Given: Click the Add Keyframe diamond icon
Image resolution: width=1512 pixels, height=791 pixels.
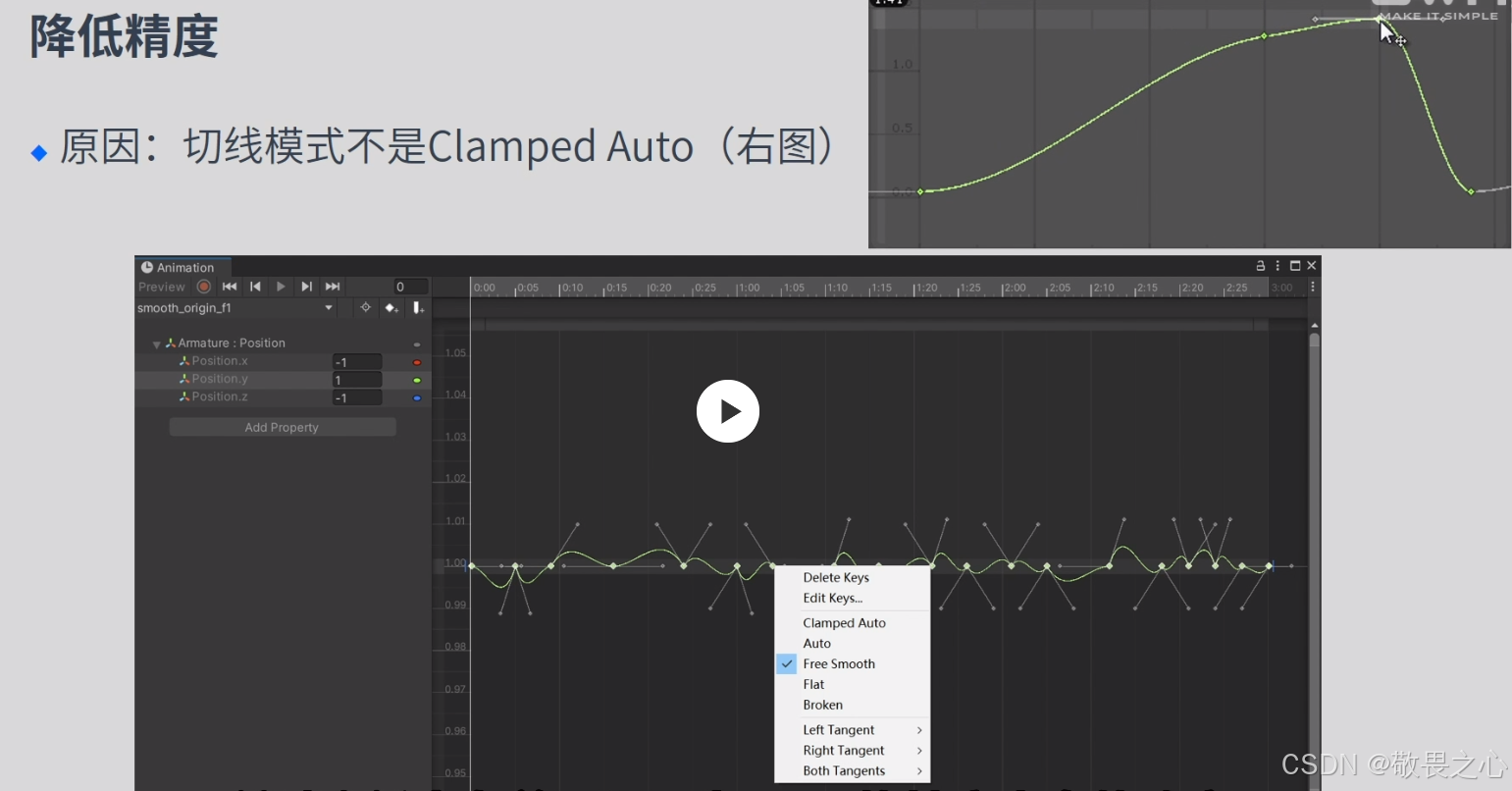Looking at the screenshot, I should (391, 308).
